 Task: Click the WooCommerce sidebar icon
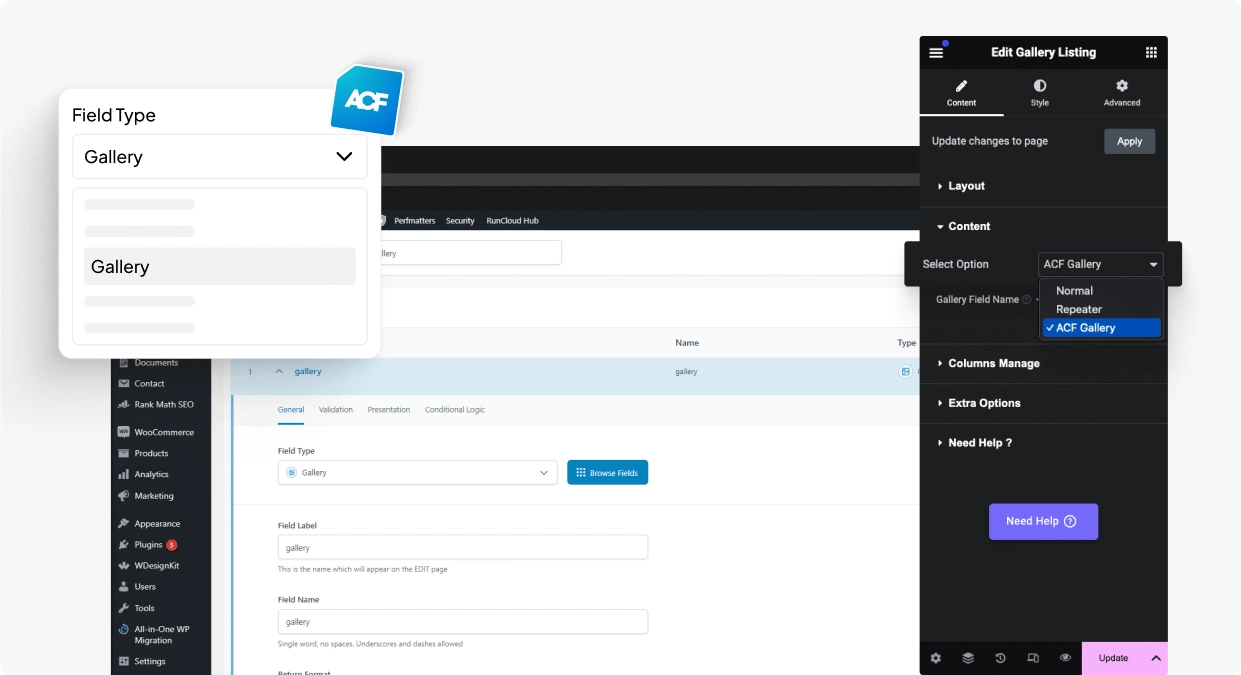click(x=124, y=432)
